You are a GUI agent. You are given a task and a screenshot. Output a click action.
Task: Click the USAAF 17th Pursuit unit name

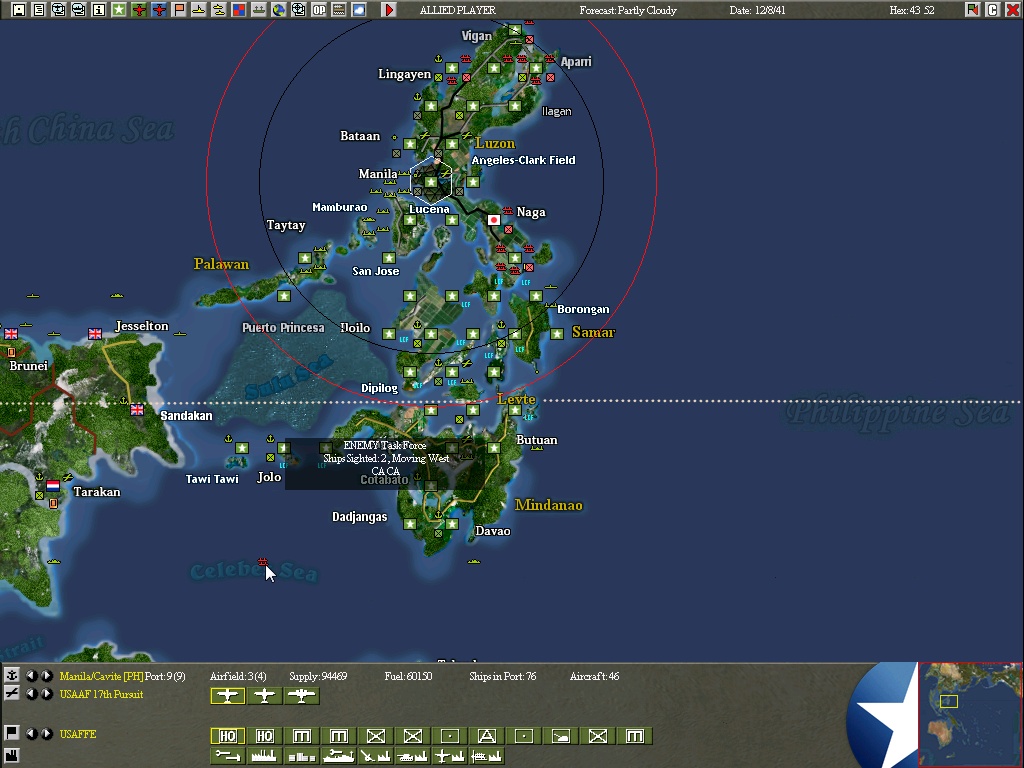(101, 694)
